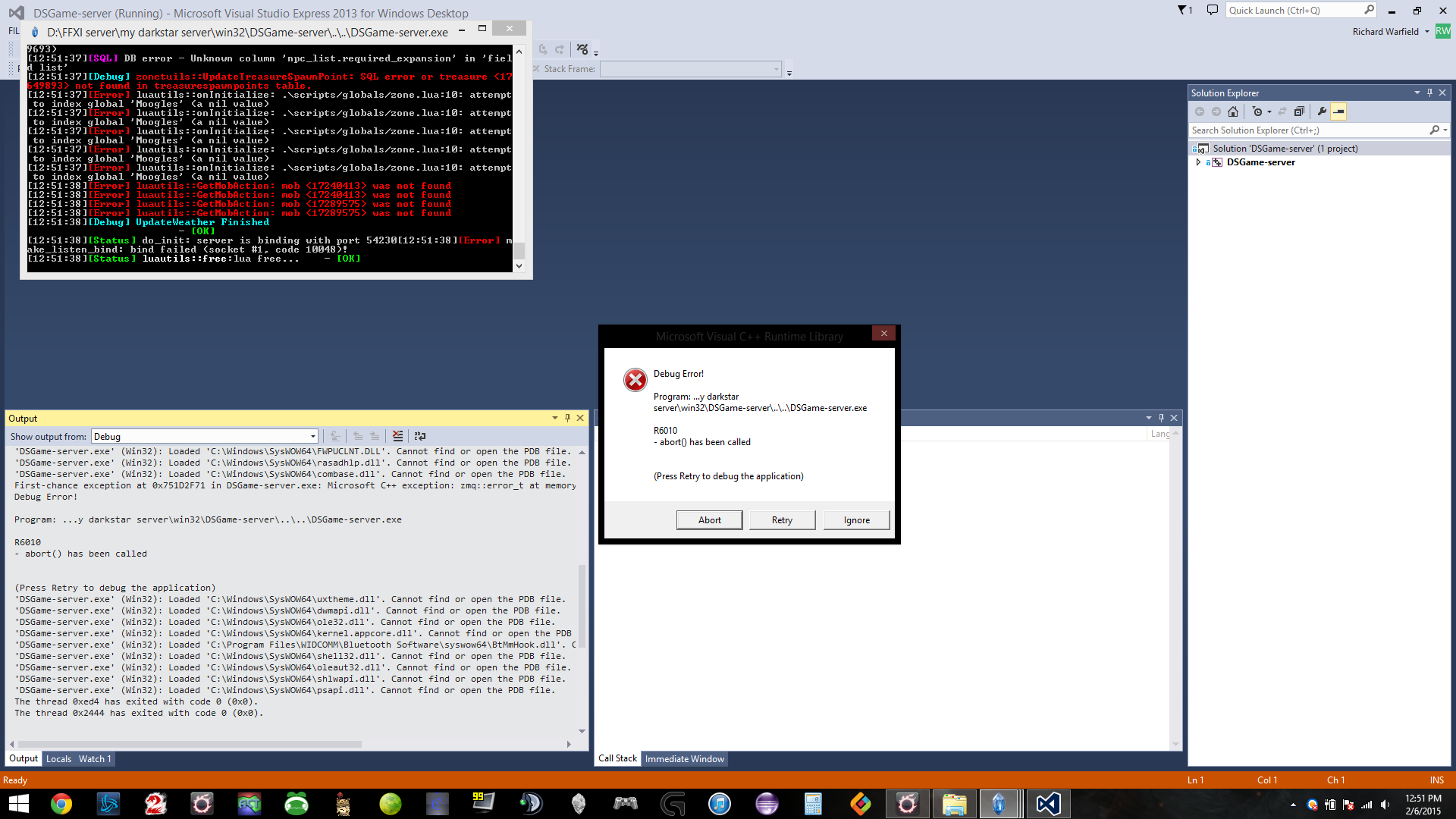The image size is (1456, 819).
Task: Toggle auto-hide pin on Output panel
Action: pos(567,418)
